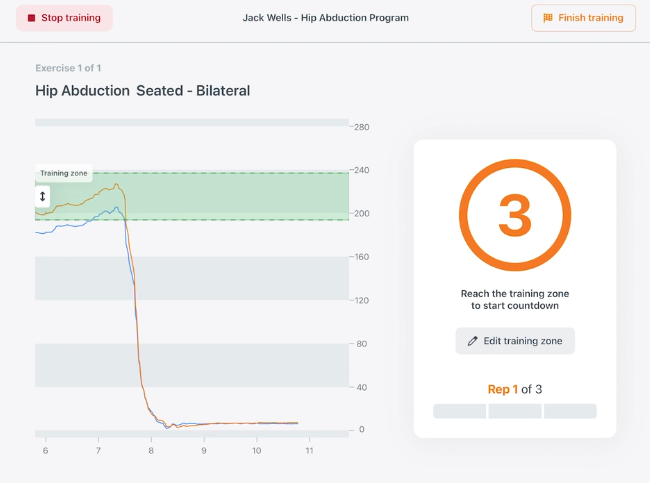
Task: Click the 8 tick on the time axis
Action: pyautogui.click(x=151, y=452)
